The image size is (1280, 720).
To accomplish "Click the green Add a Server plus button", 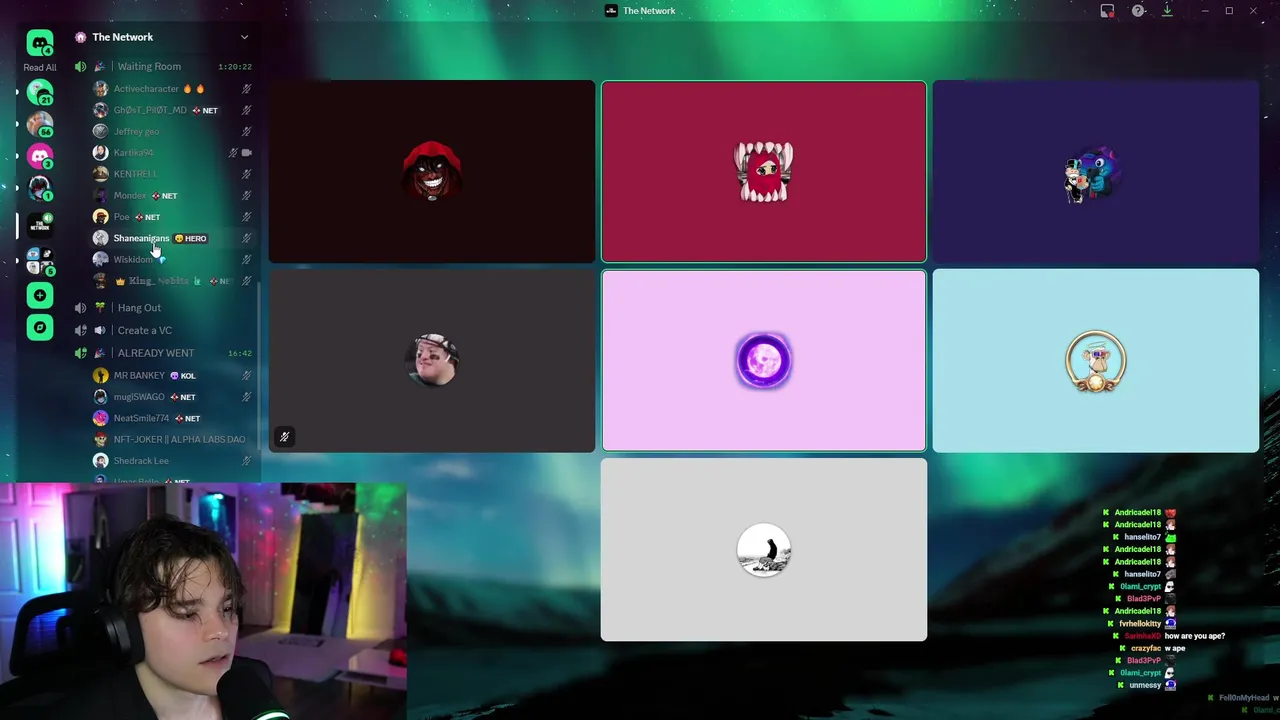I will (x=40, y=295).
